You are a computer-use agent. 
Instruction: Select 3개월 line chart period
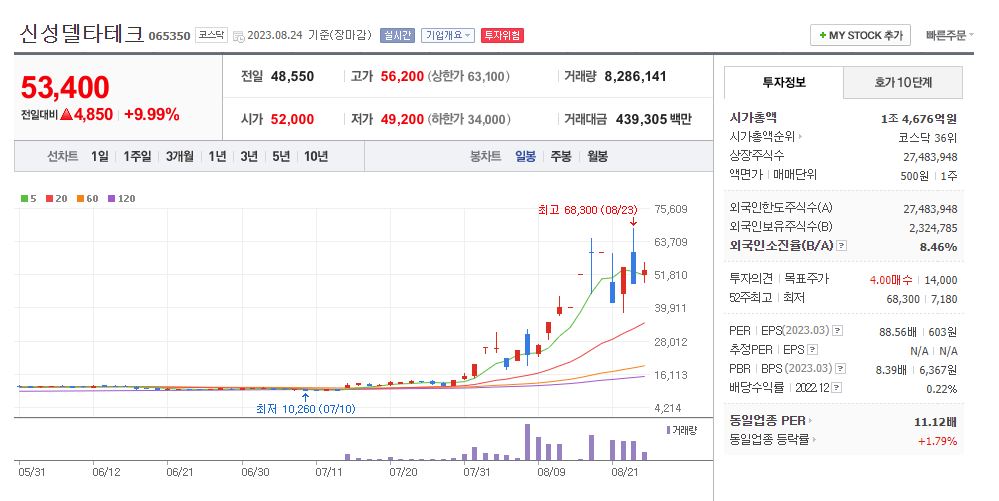pos(180,156)
